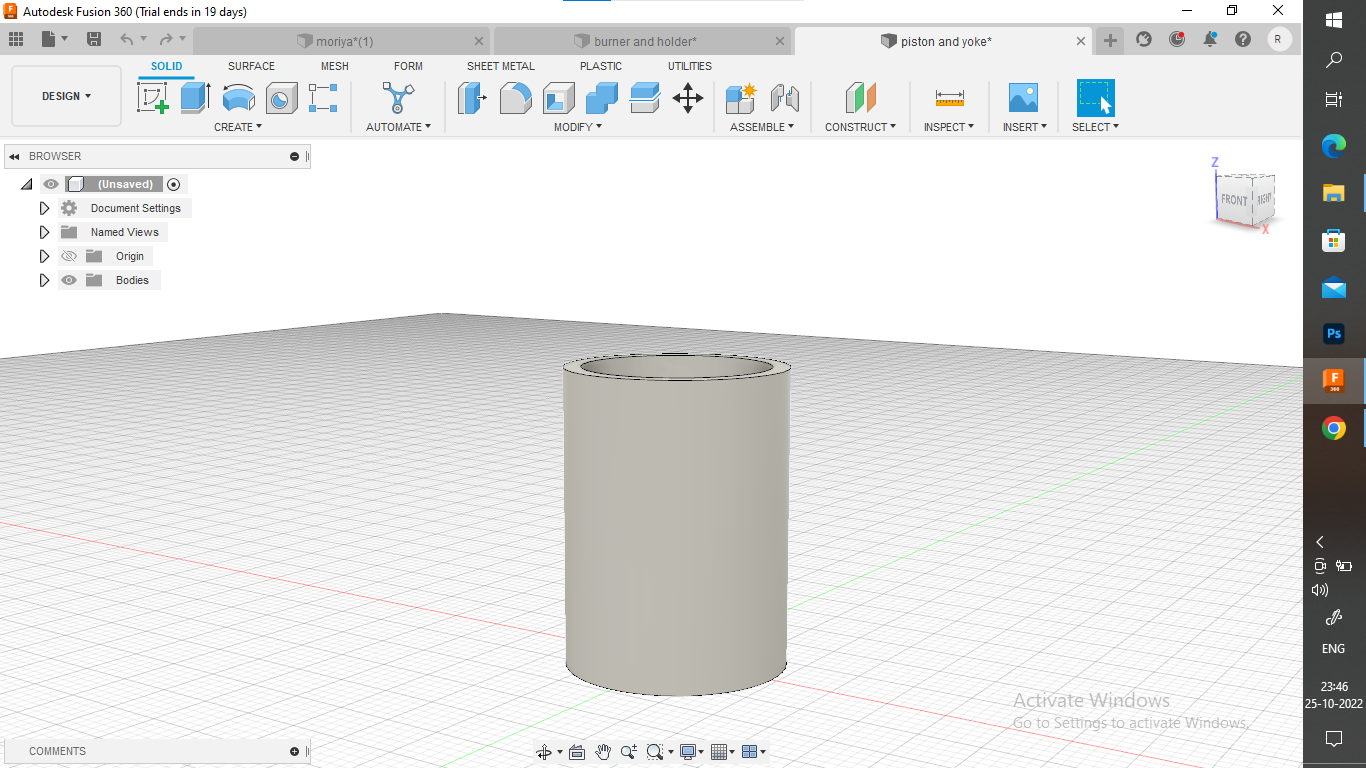Select the Create Sketch tool
The image size is (1366, 768).
pyautogui.click(x=153, y=98)
